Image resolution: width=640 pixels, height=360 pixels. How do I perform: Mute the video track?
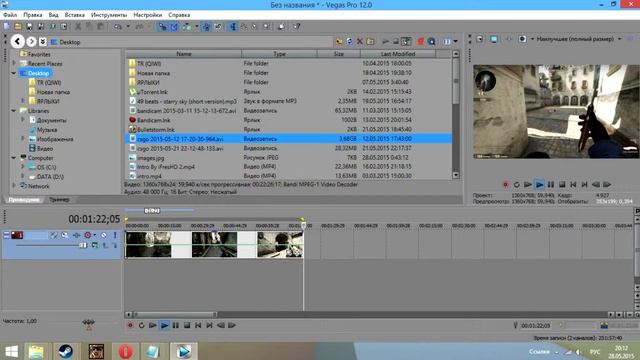coord(104,235)
